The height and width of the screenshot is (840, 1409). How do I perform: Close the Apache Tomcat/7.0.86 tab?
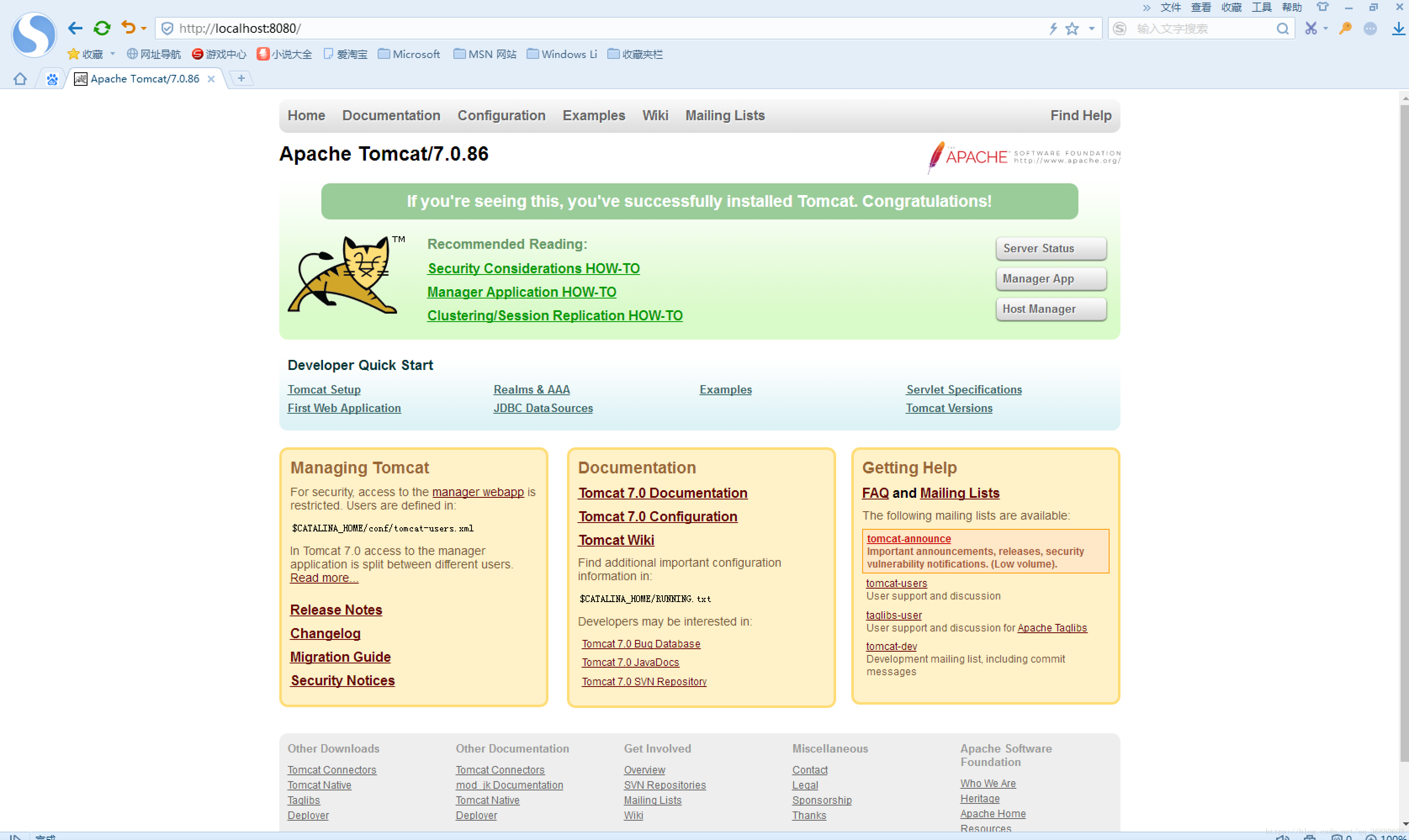(x=211, y=79)
